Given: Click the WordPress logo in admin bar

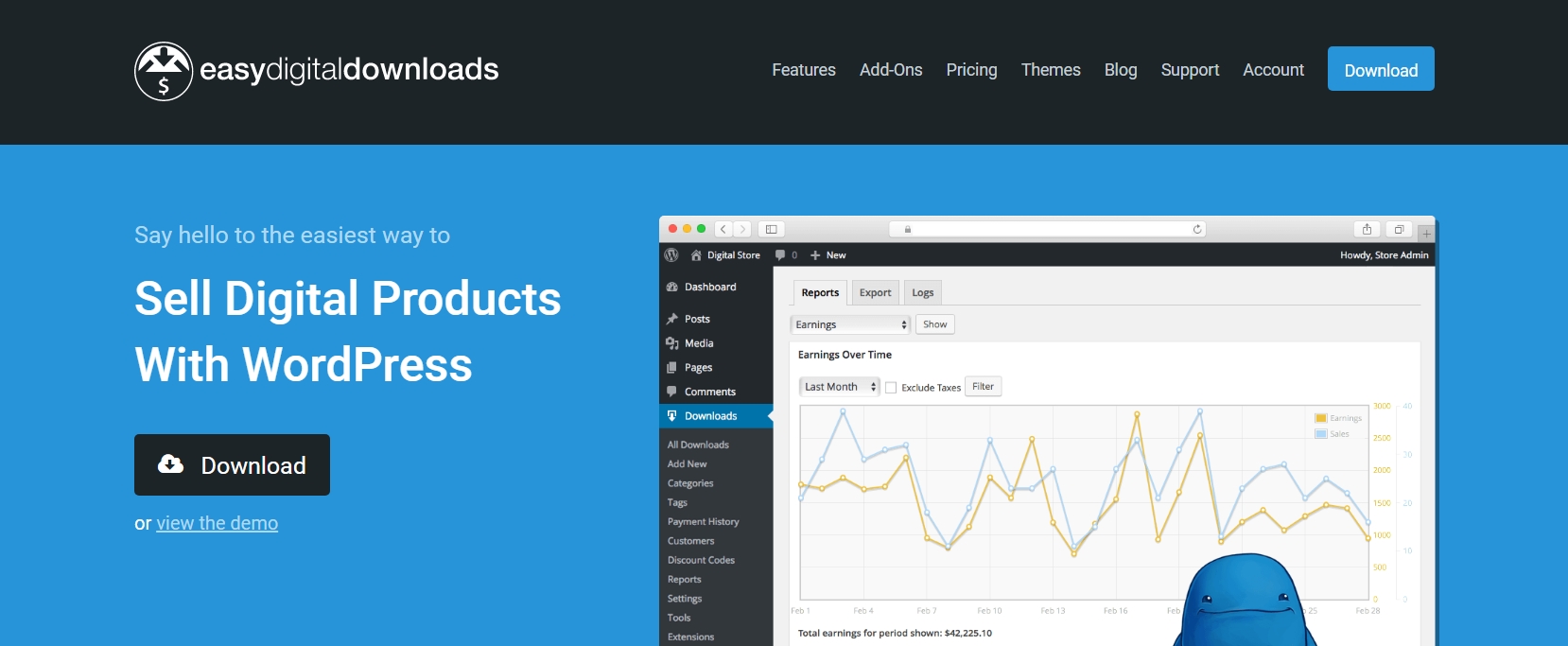Looking at the screenshot, I should 671,255.
